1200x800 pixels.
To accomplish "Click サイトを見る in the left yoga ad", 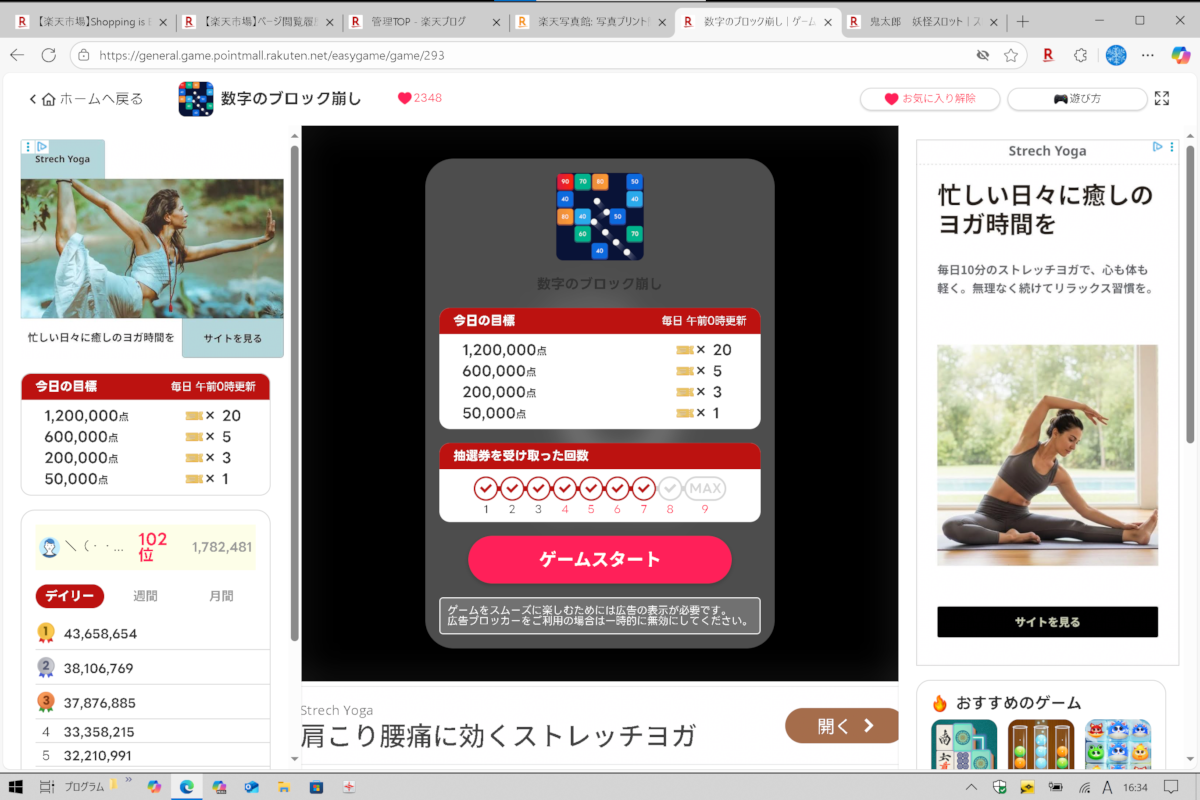I will (233, 338).
